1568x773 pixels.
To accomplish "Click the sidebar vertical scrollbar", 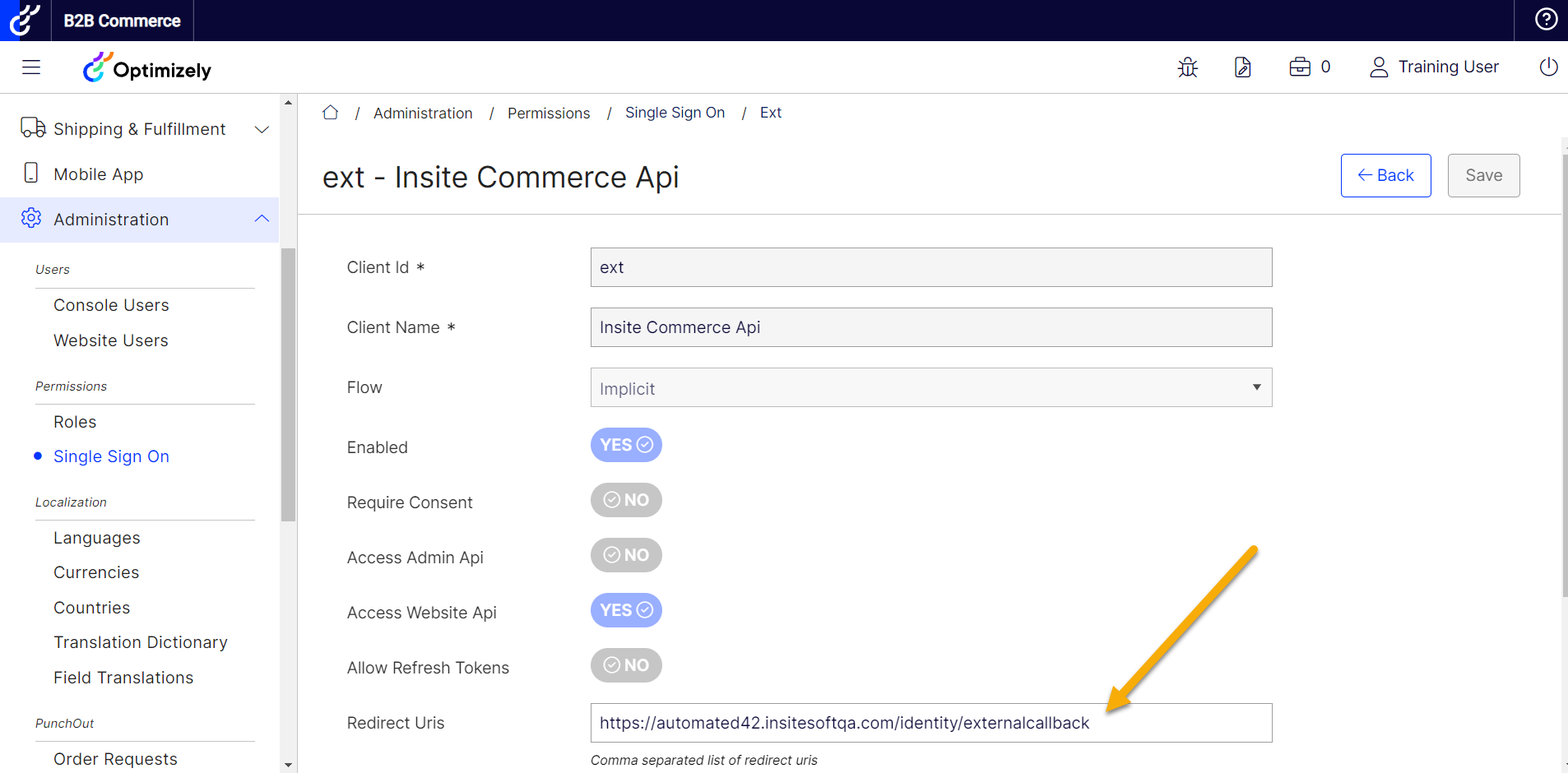I will coord(288,385).
